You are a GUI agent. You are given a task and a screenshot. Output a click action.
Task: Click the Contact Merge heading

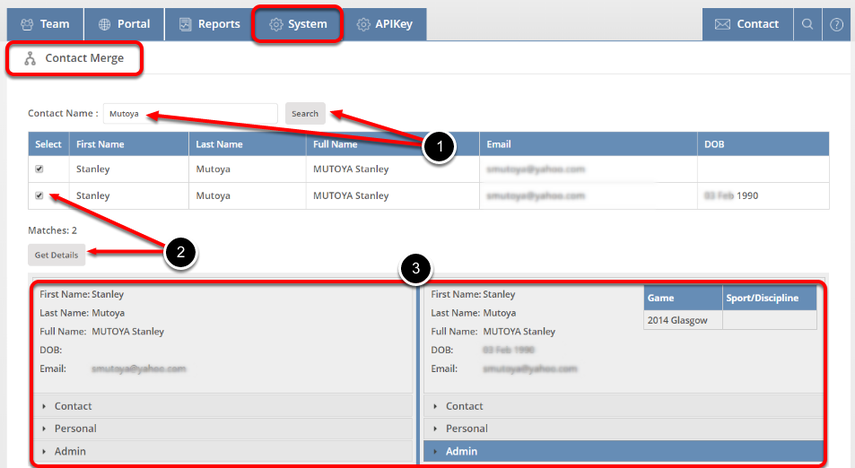click(85, 58)
